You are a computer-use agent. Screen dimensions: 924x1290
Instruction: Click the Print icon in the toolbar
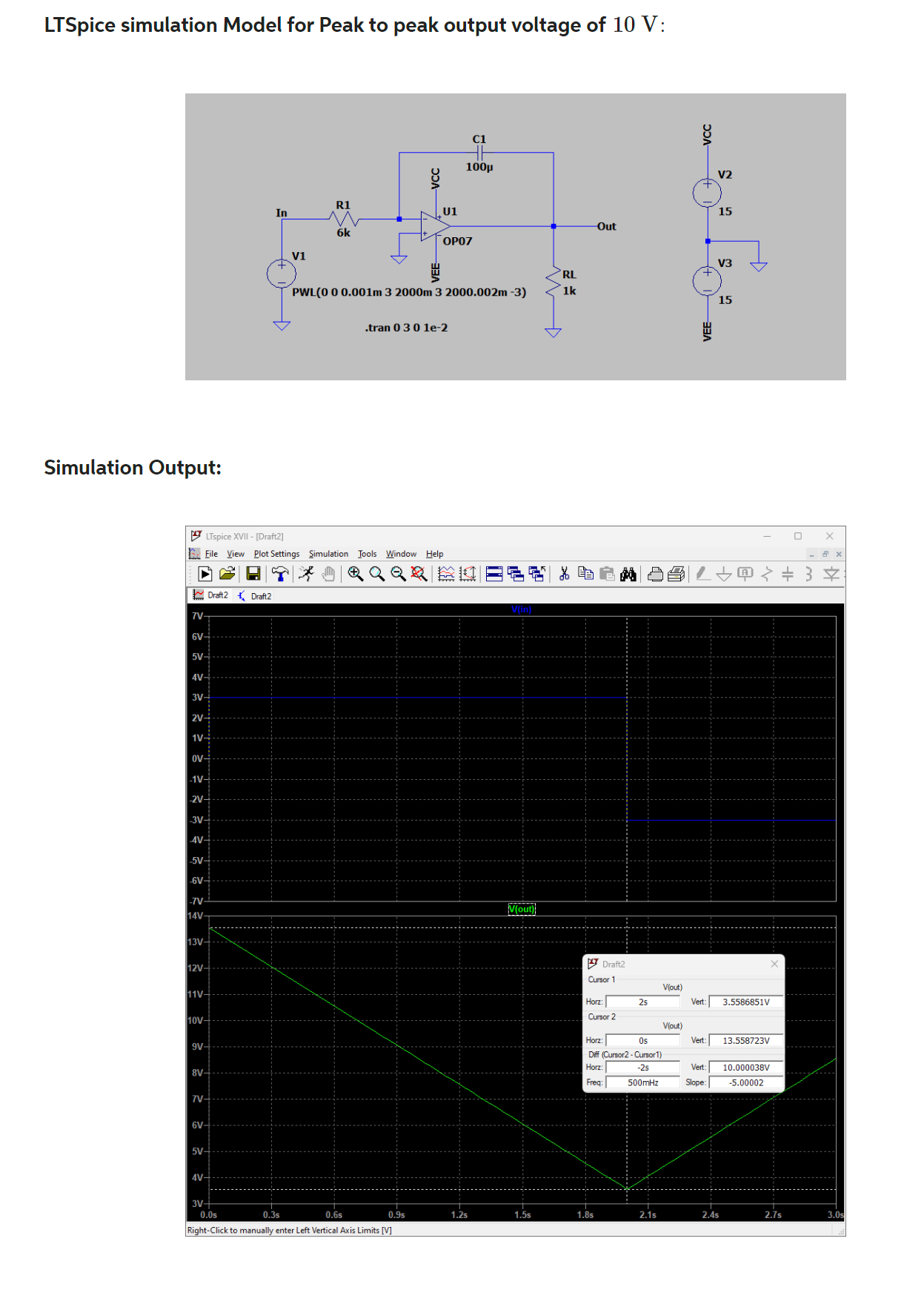(x=655, y=574)
